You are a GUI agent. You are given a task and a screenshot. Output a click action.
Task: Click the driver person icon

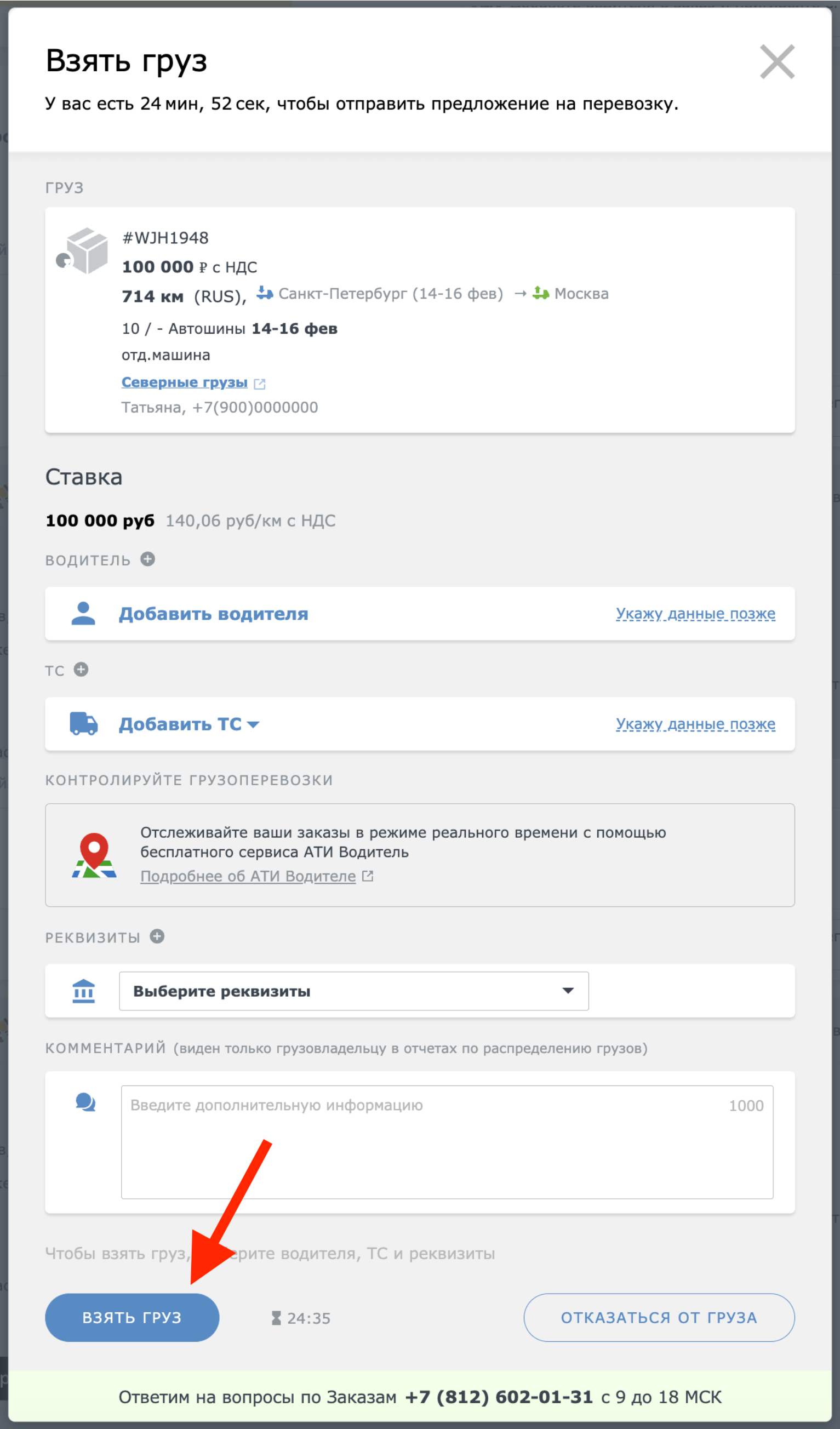pos(83,614)
